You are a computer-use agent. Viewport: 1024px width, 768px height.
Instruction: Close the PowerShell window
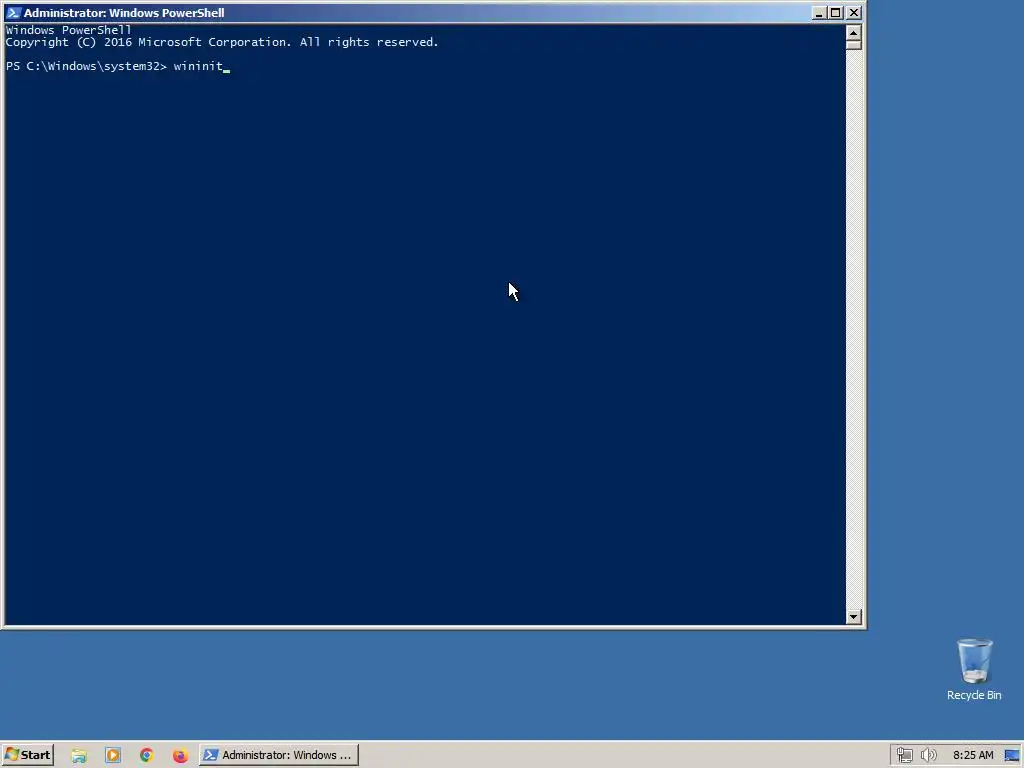tap(854, 13)
